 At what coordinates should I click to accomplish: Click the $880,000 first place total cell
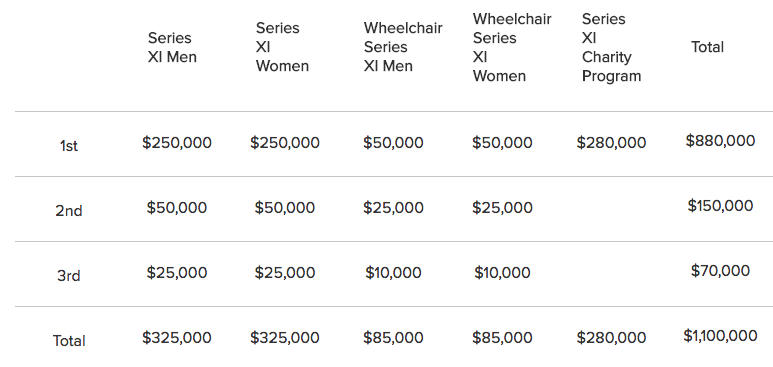click(720, 141)
